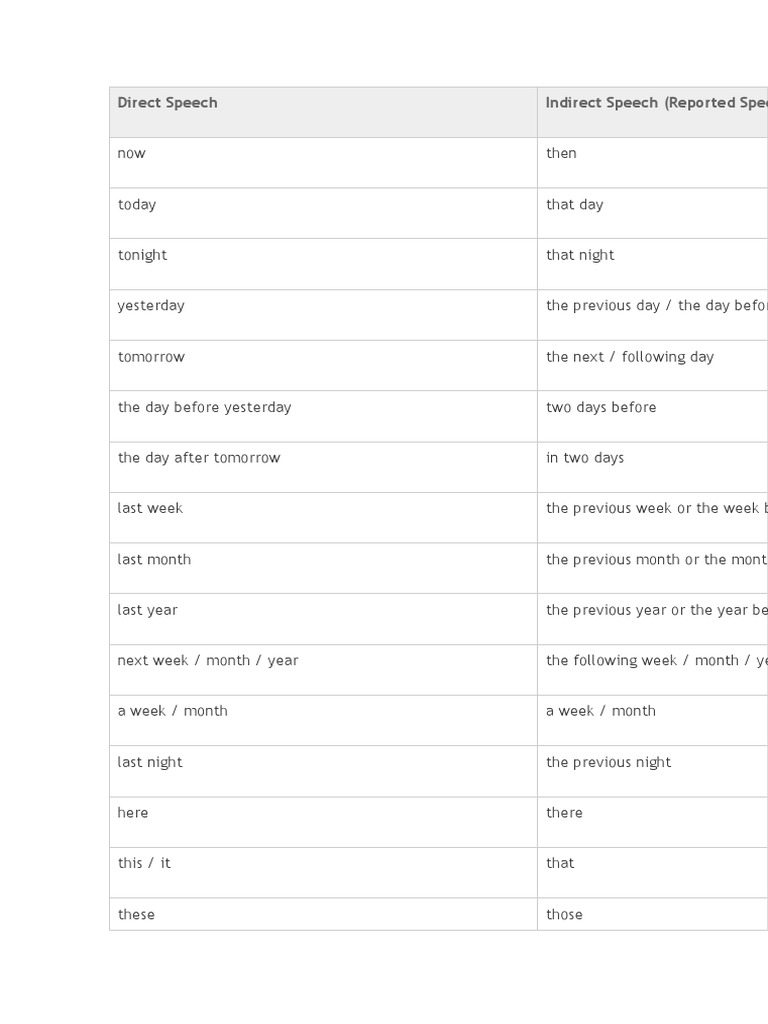Click the "tomorrow" cell
768x1024 pixels.
coord(151,357)
